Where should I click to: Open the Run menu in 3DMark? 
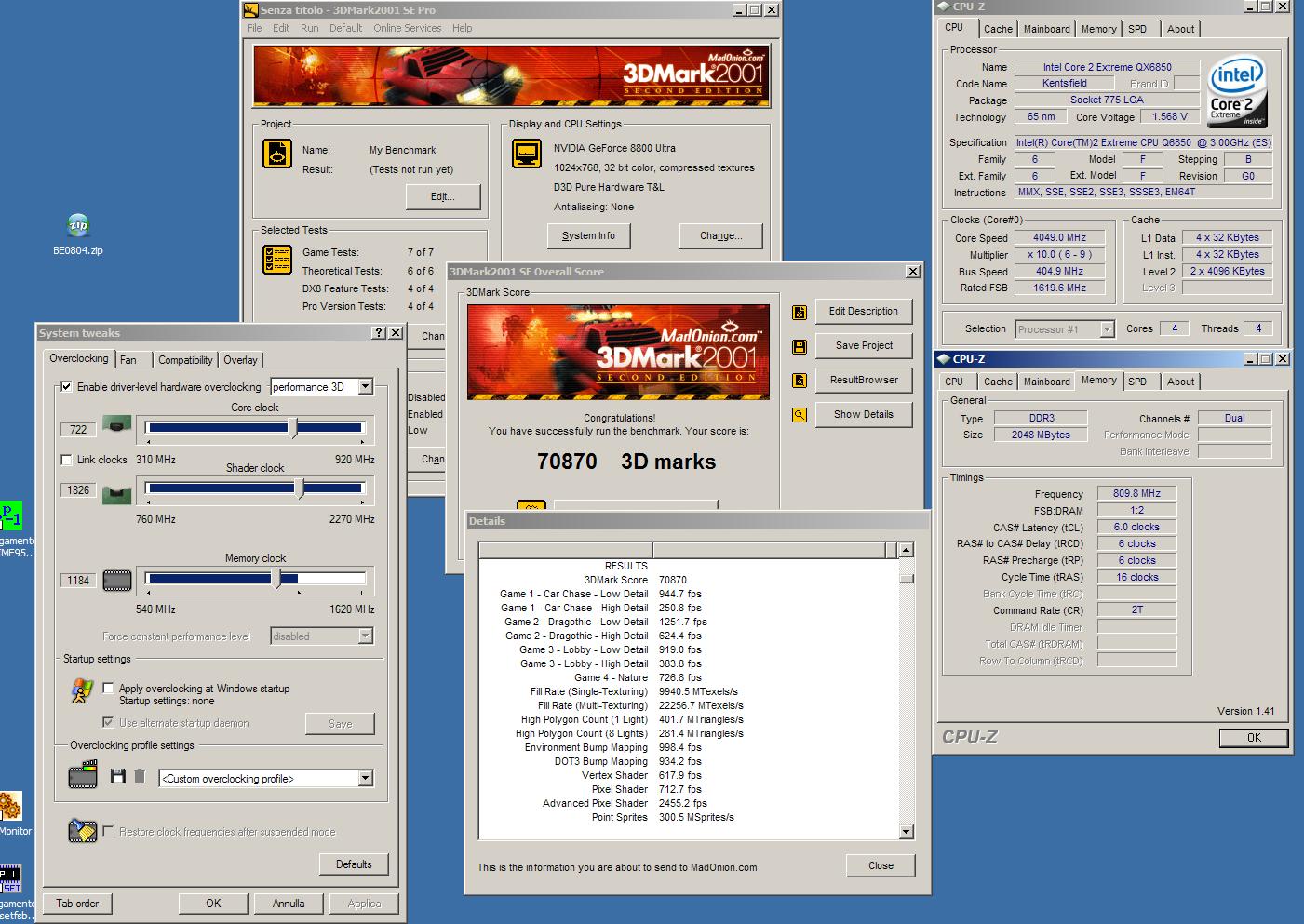(310, 28)
